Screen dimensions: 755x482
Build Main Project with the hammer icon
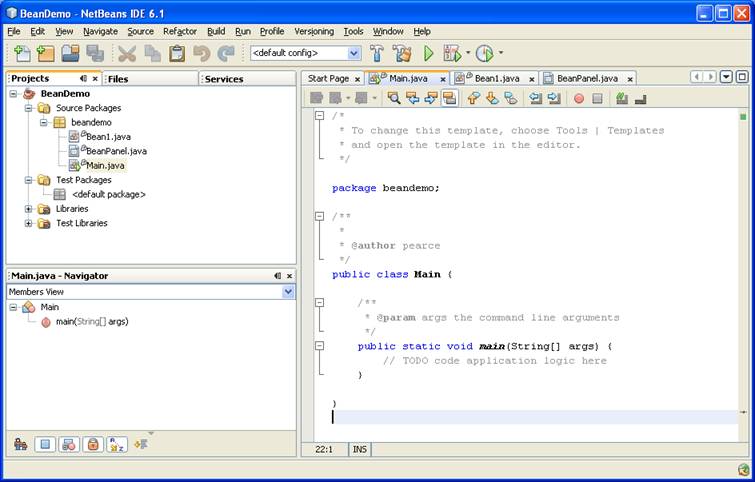(x=377, y=53)
